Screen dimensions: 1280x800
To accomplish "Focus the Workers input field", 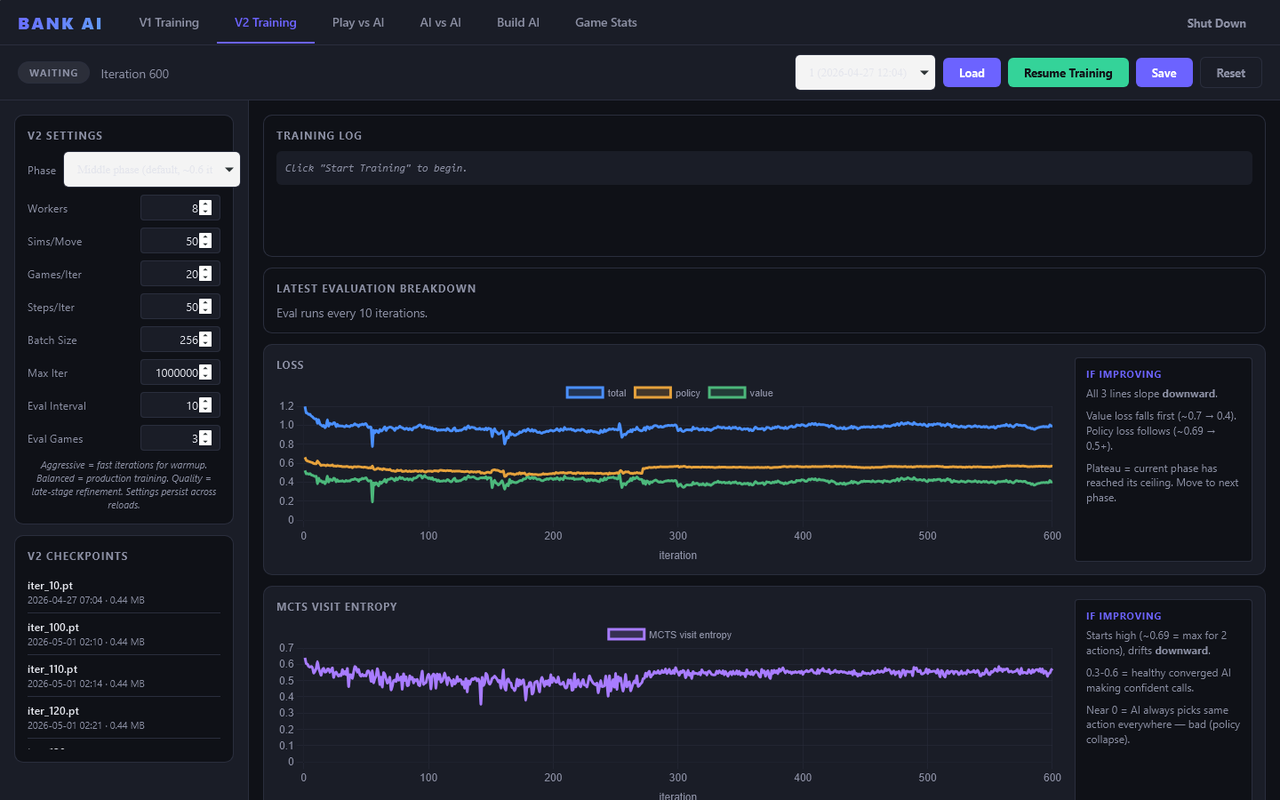I will pos(180,208).
